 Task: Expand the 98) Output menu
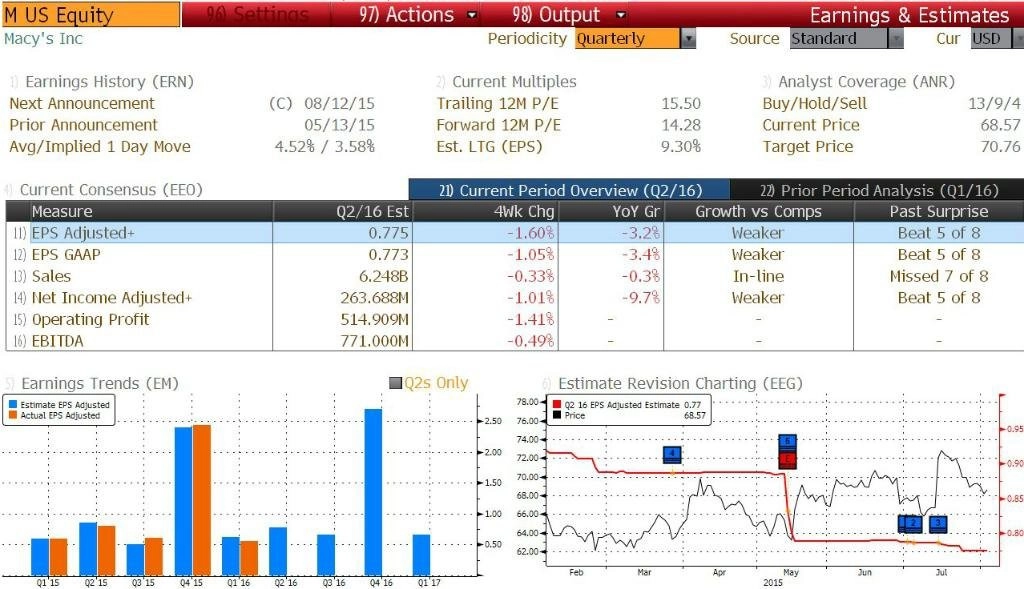click(568, 14)
